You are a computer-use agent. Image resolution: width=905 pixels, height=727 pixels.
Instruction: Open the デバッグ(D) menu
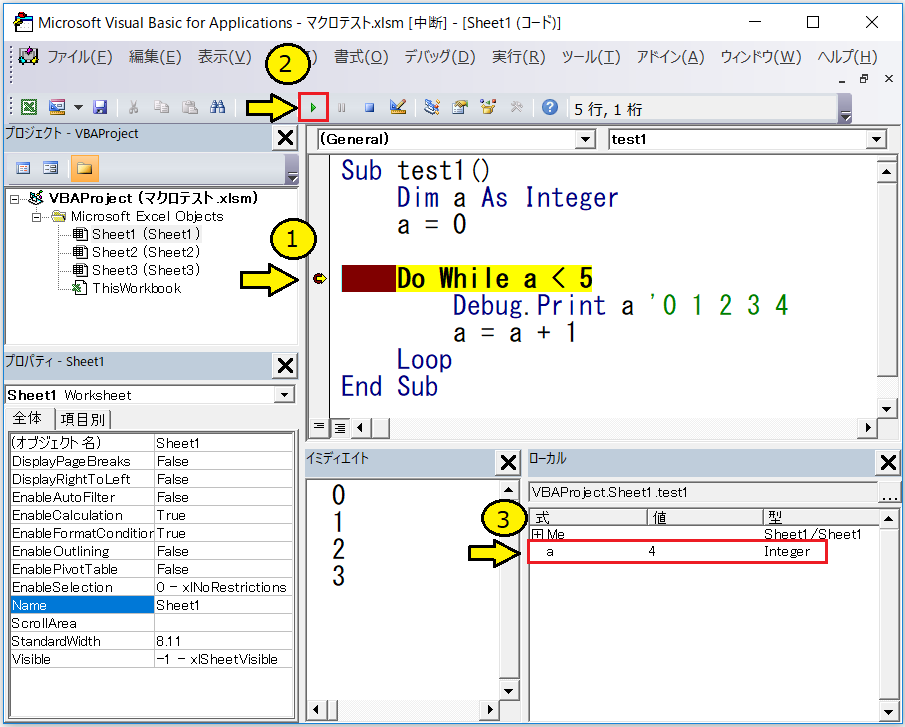point(439,57)
